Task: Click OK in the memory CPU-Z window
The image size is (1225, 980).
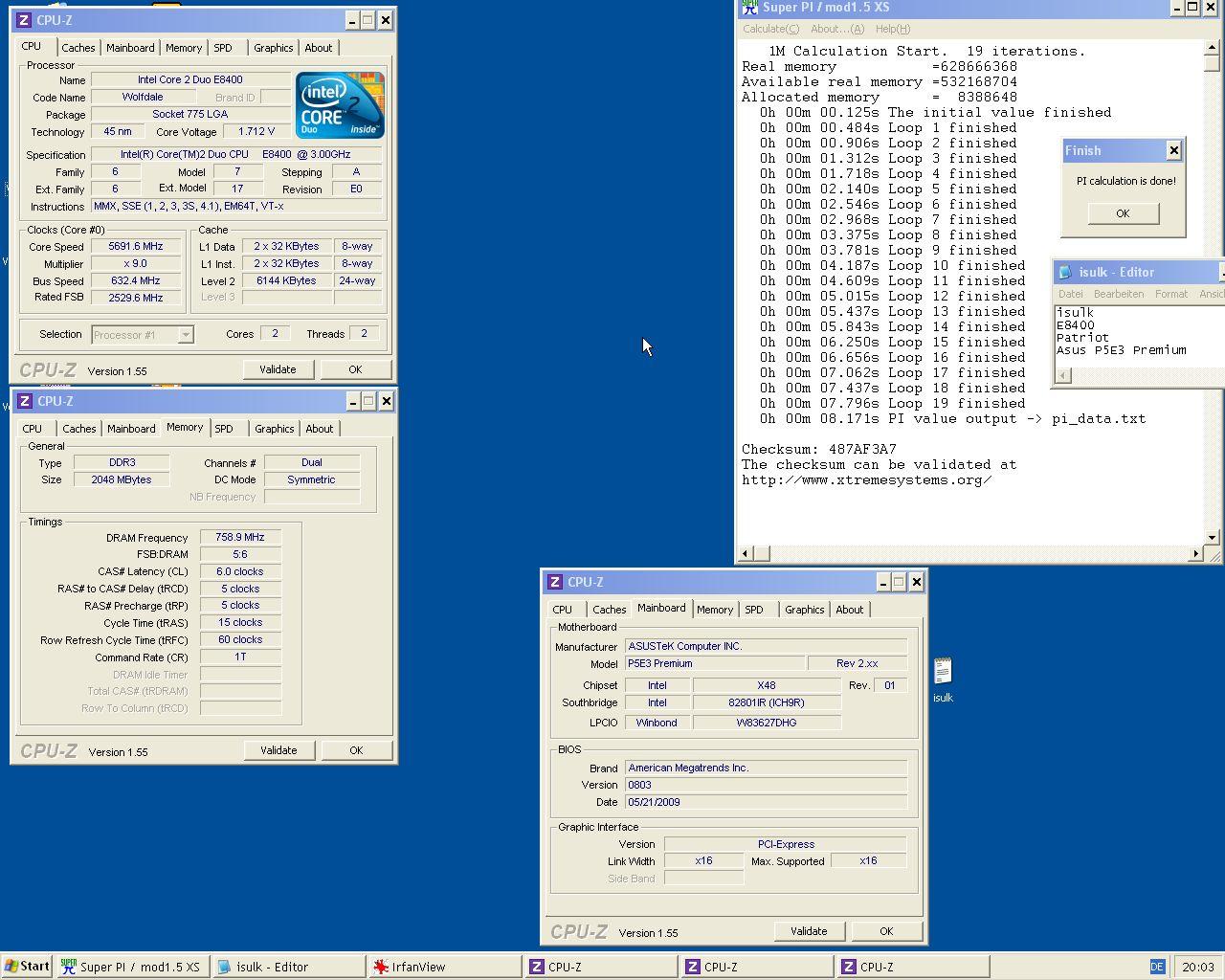Action: [x=356, y=750]
